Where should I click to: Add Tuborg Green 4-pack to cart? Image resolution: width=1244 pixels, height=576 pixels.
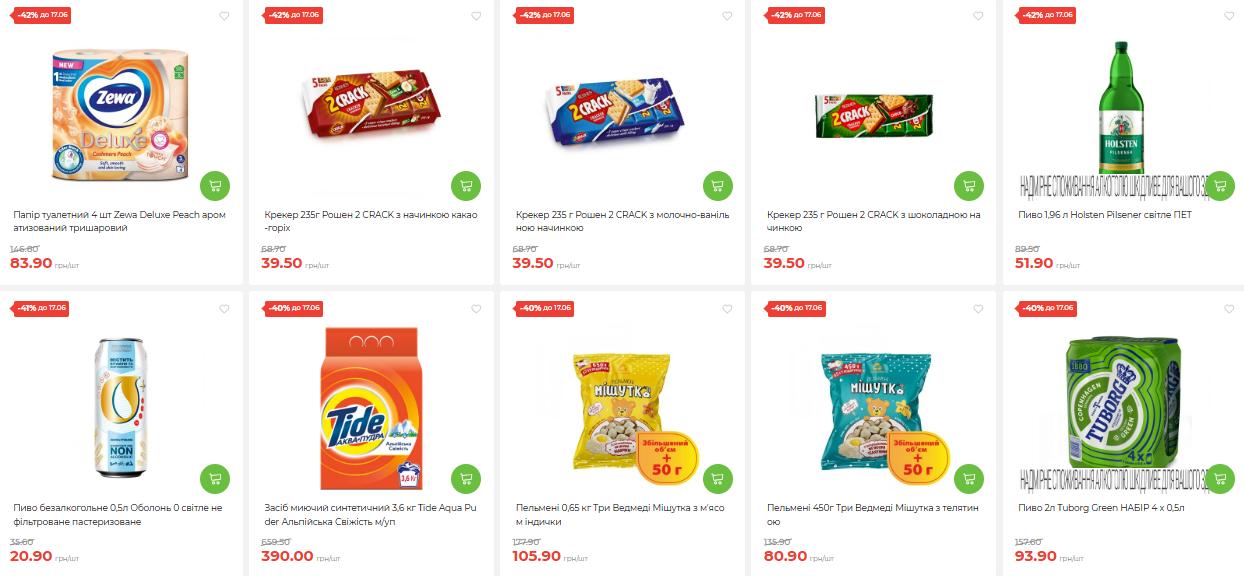click(x=1219, y=479)
